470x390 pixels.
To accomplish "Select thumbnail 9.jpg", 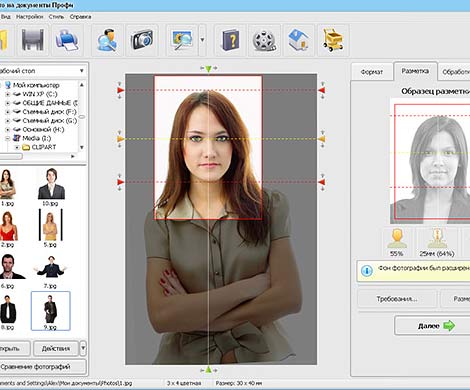I will [x=51, y=311].
